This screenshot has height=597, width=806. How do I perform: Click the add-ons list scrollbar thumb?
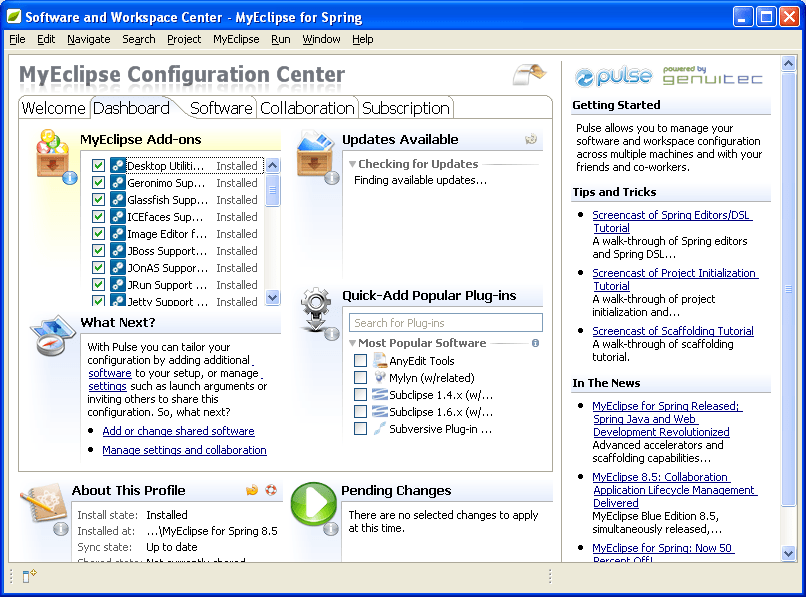pyautogui.click(x=273, y=190)
